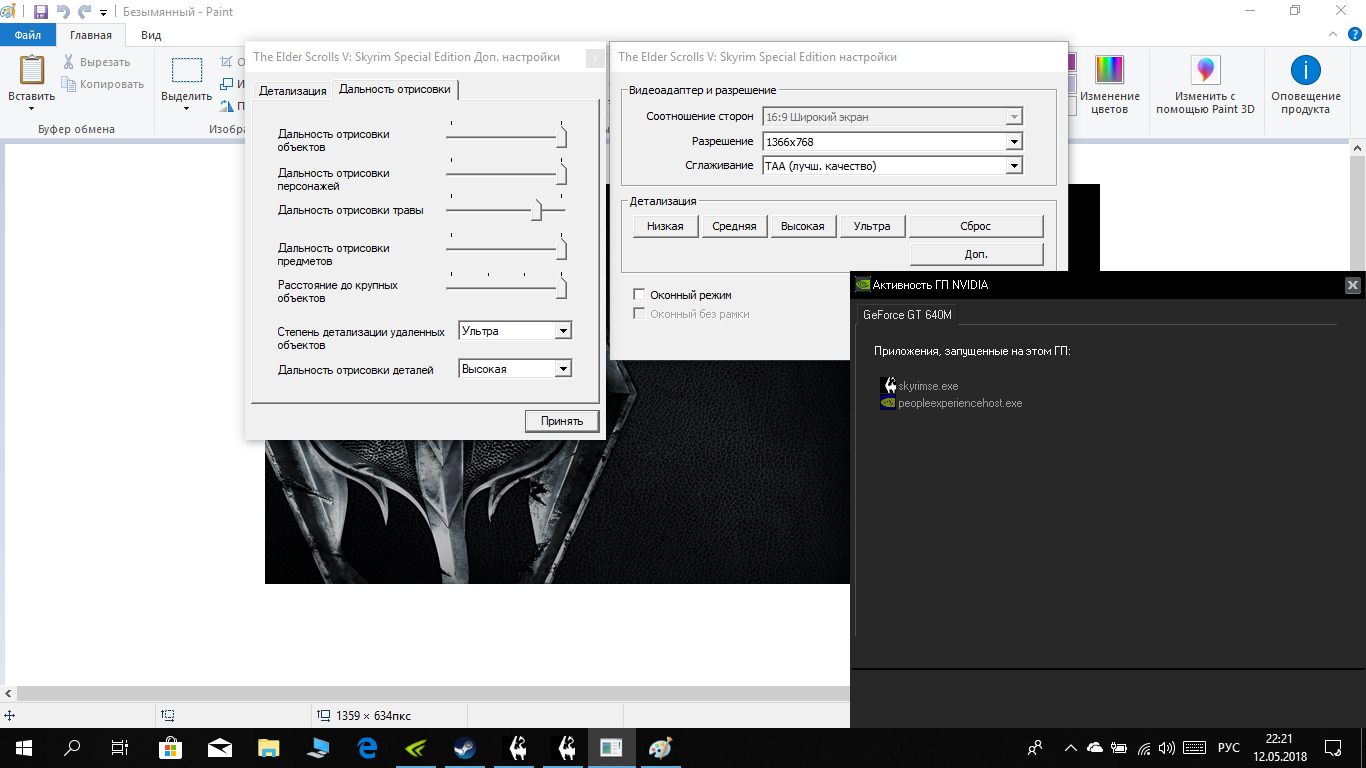Screen dimensions: 1366x768
Task: Save the Paint image with the floppy icon
Action: 41,12
